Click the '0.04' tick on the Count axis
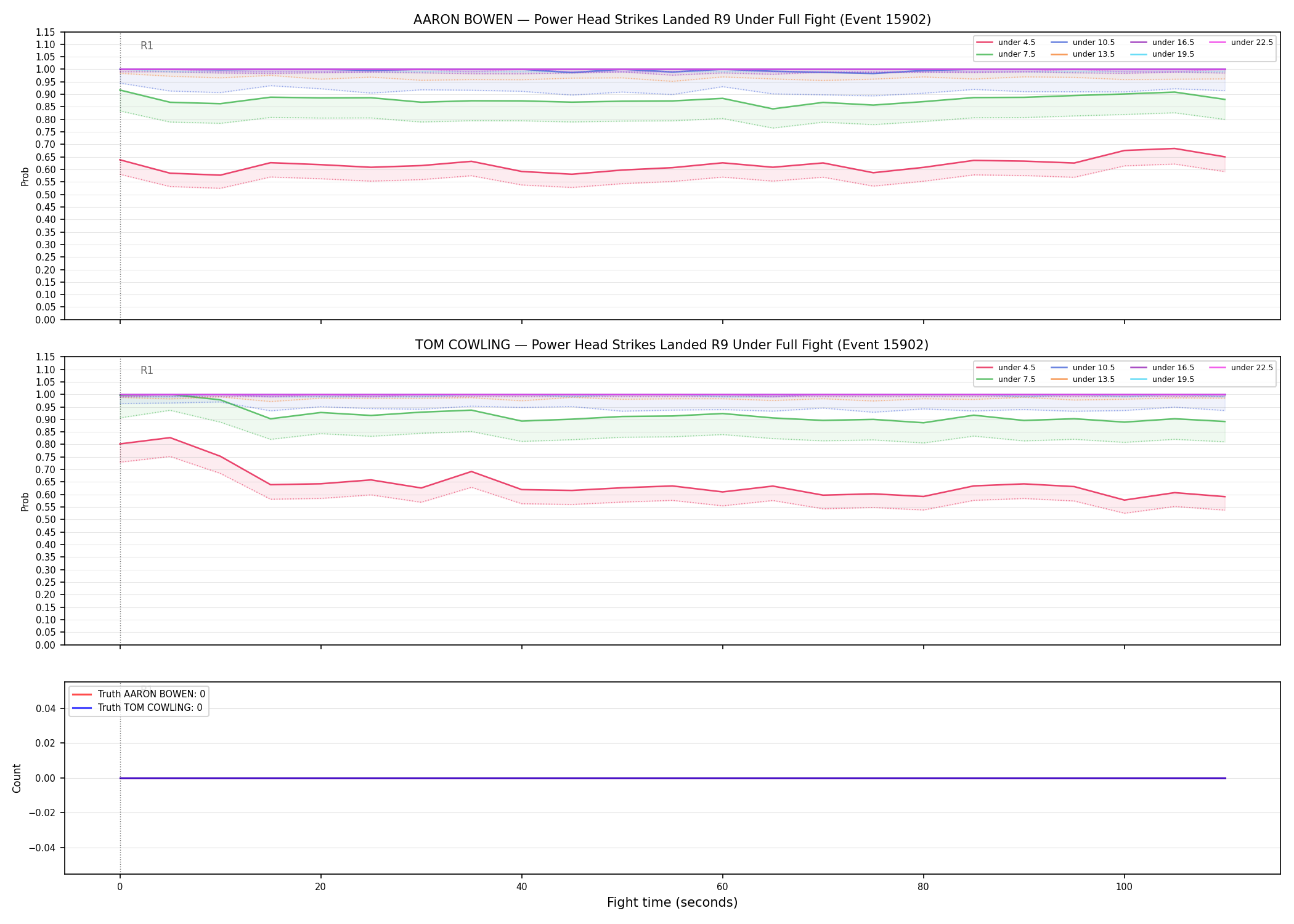The width and height of the screenshot is (1294, 924). click(x=46, y=708)
